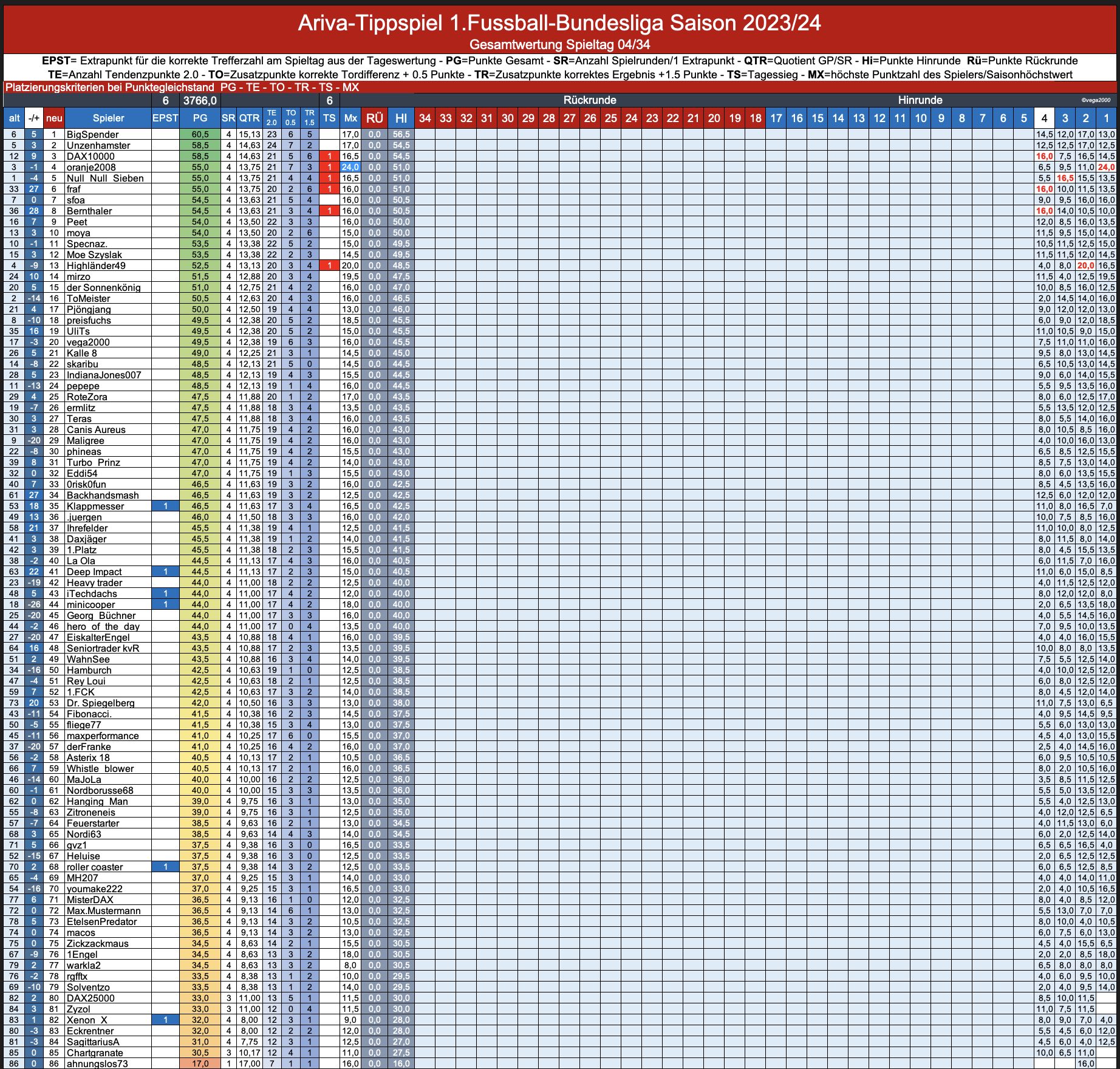The image size is (1120, 1069).
Task: Select player name 'der Sonnenkönig'
Action: [x=103, y=287]
